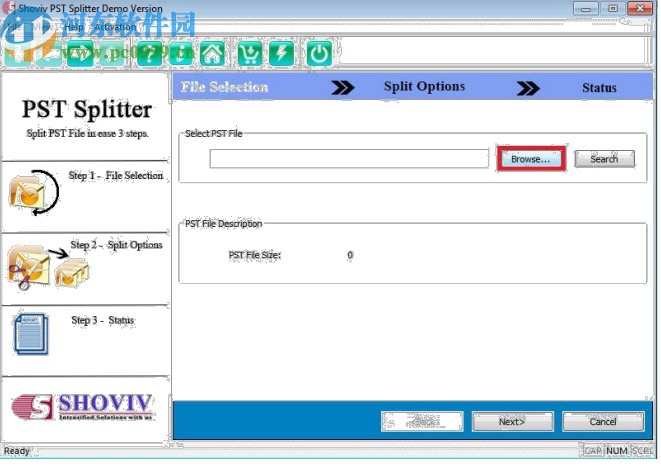Click the CAP status bar indicator

click(x=592, y=451)
